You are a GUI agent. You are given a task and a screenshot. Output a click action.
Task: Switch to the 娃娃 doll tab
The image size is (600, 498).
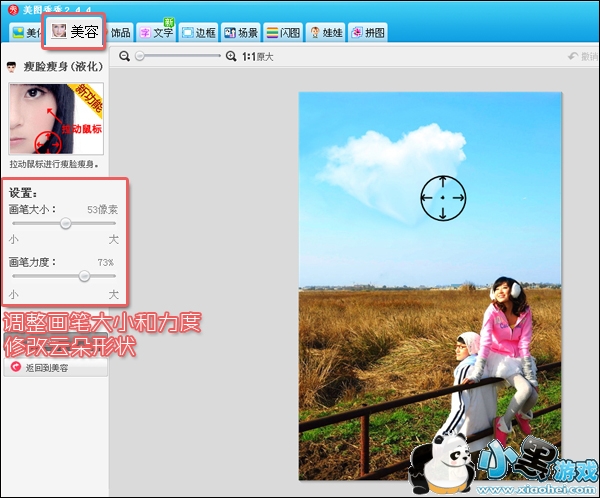tap(324, 33)
